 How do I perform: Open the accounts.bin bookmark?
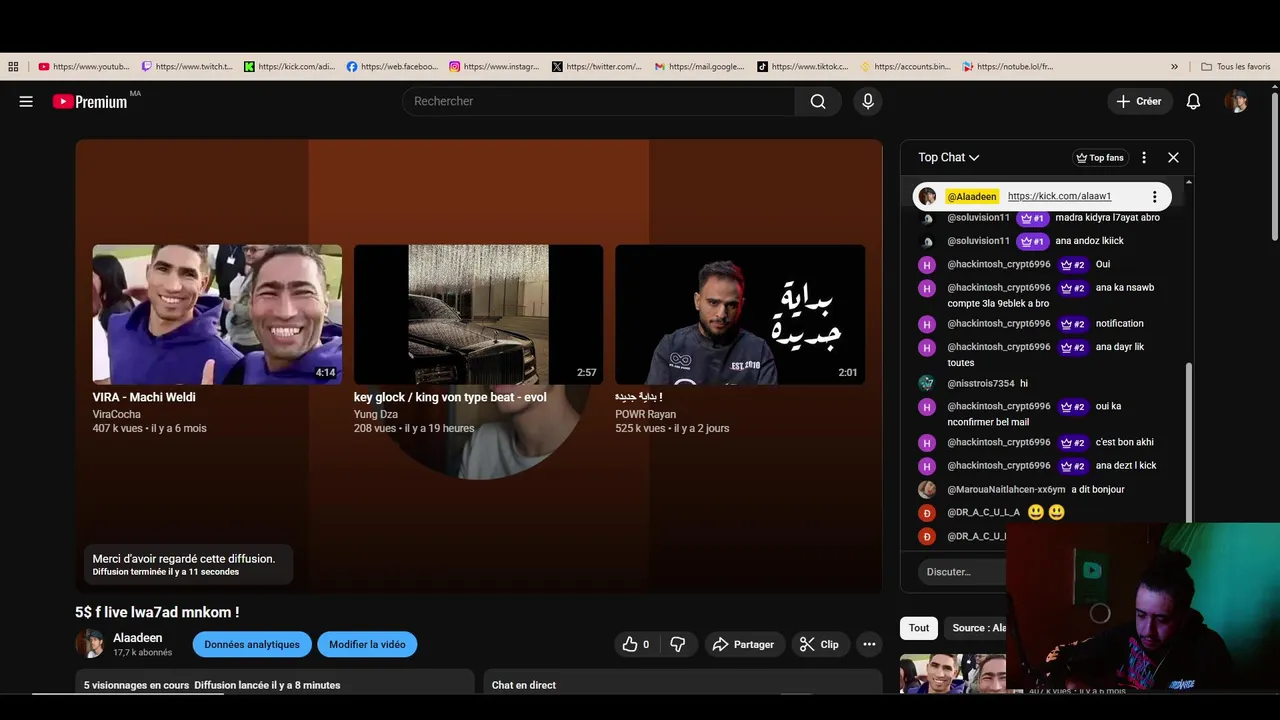point(906,67)
